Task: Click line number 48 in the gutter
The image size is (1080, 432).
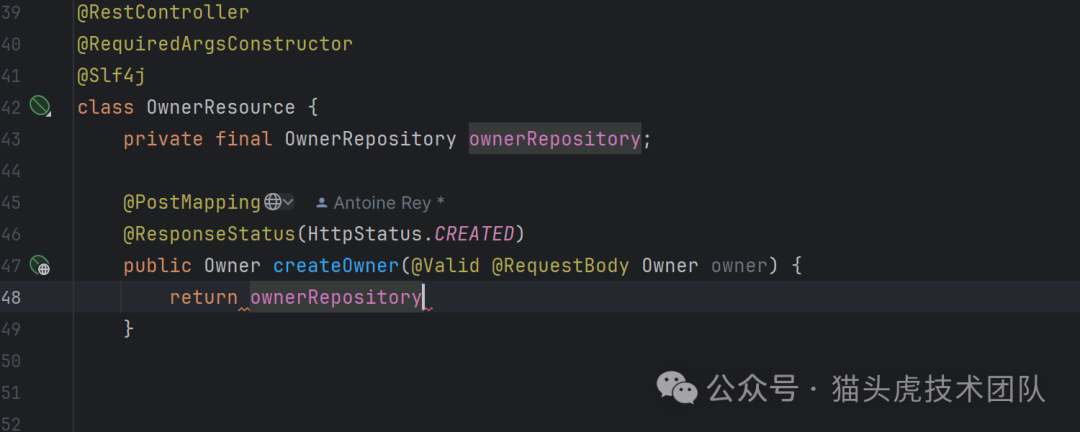Action: pyautogui.click(x=12, y=298)
